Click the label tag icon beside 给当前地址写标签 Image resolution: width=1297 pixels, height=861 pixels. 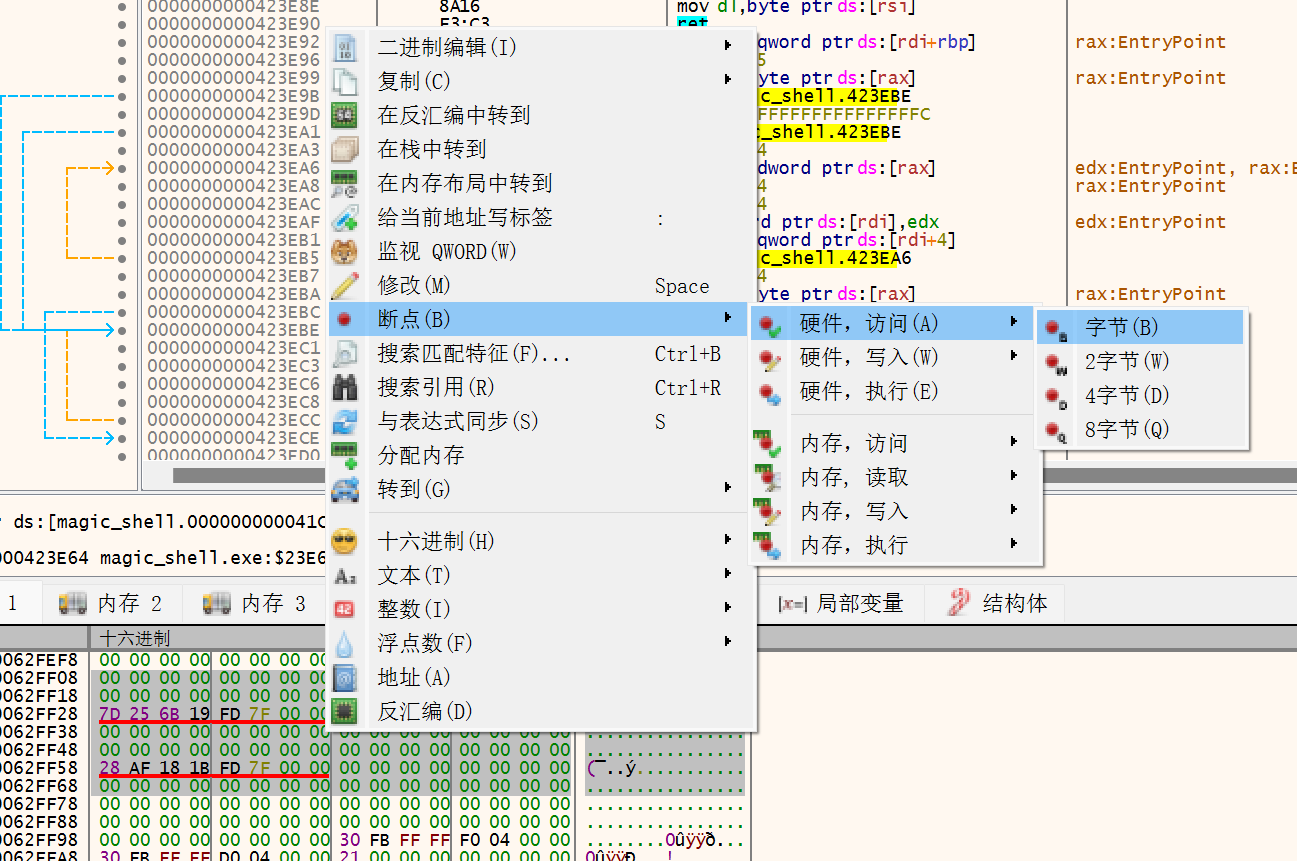click(x=345, y=217)
